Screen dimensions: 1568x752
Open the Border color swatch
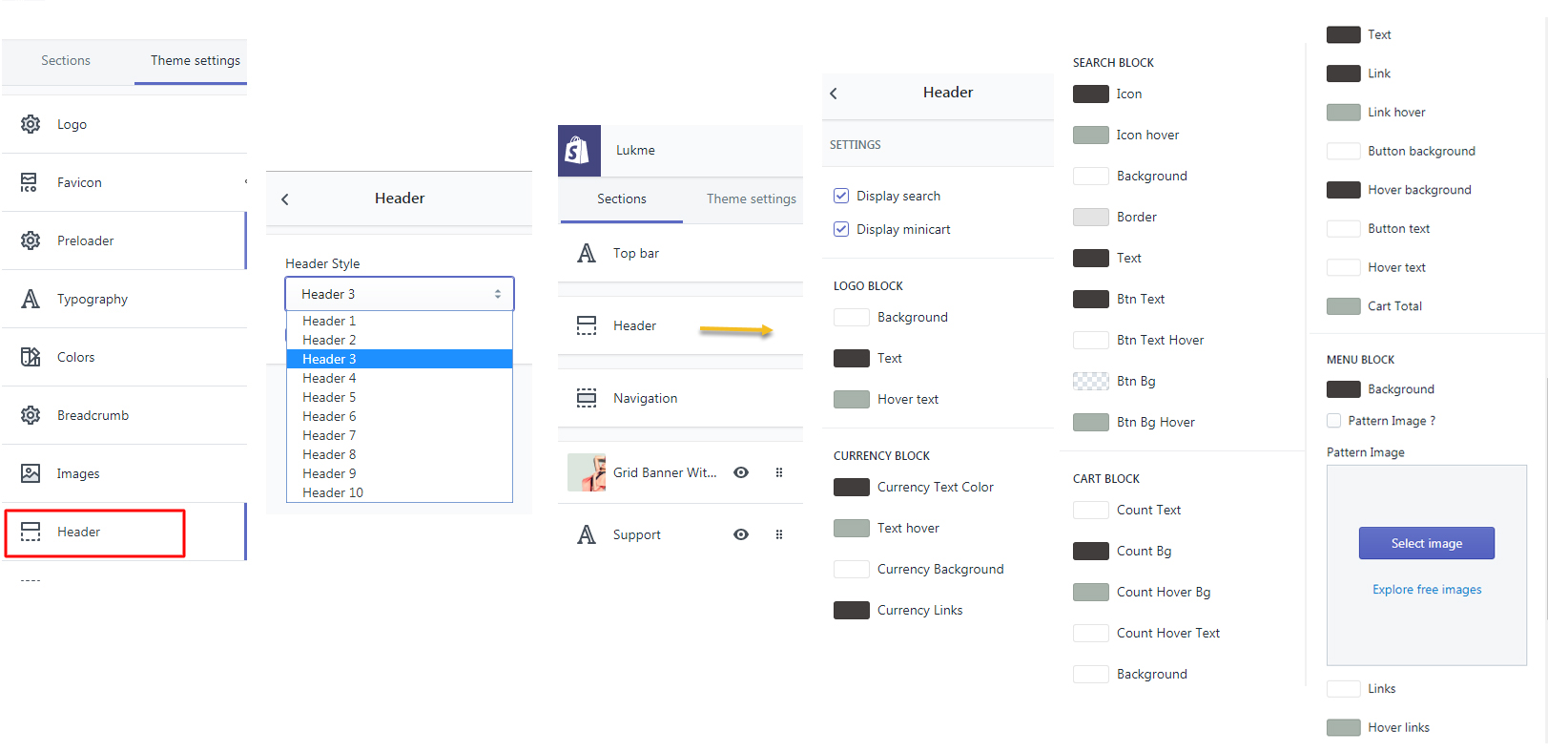pos(1091,217)
